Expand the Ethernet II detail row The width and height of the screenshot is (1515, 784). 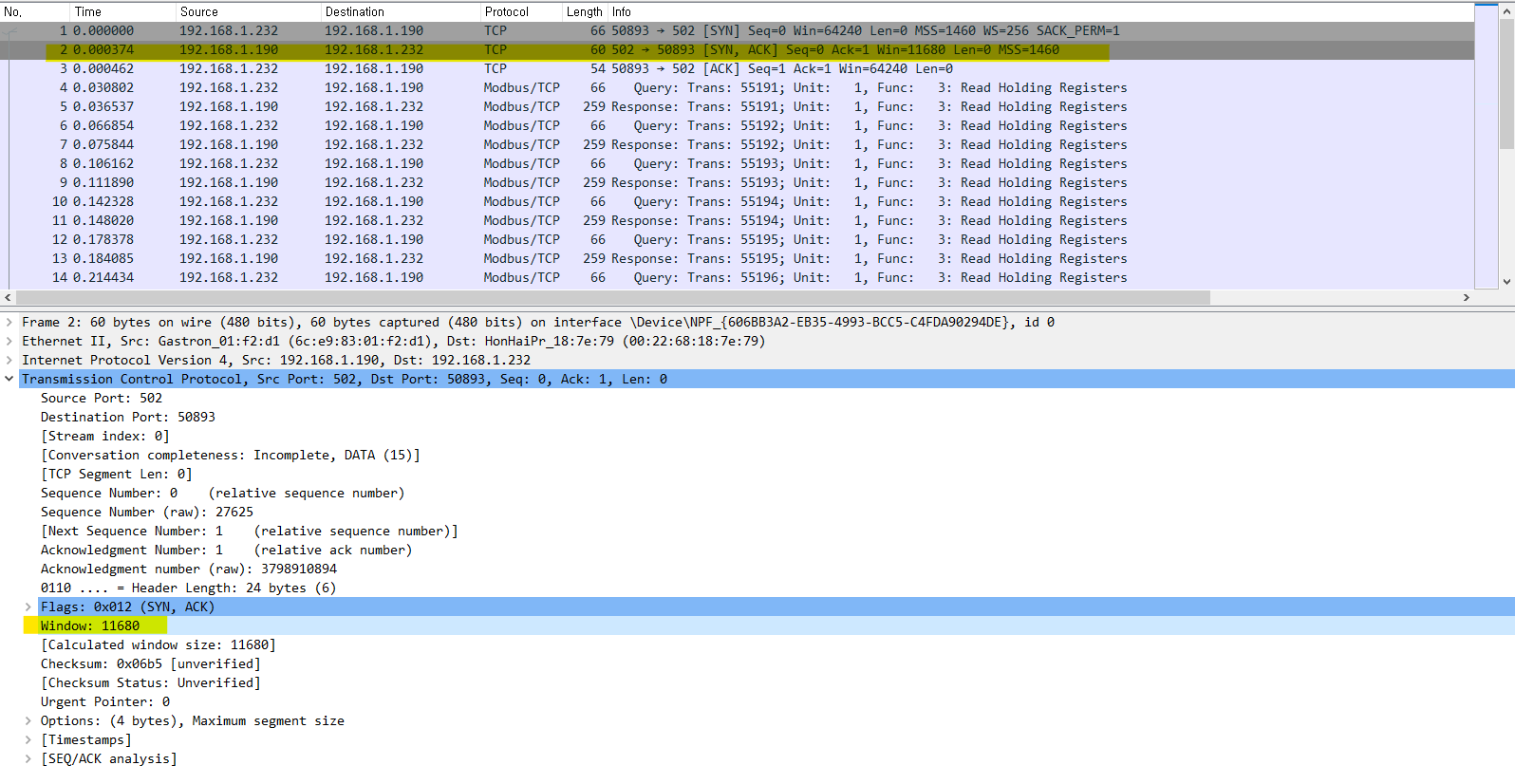pyautogui.click(x=9, y=341)
